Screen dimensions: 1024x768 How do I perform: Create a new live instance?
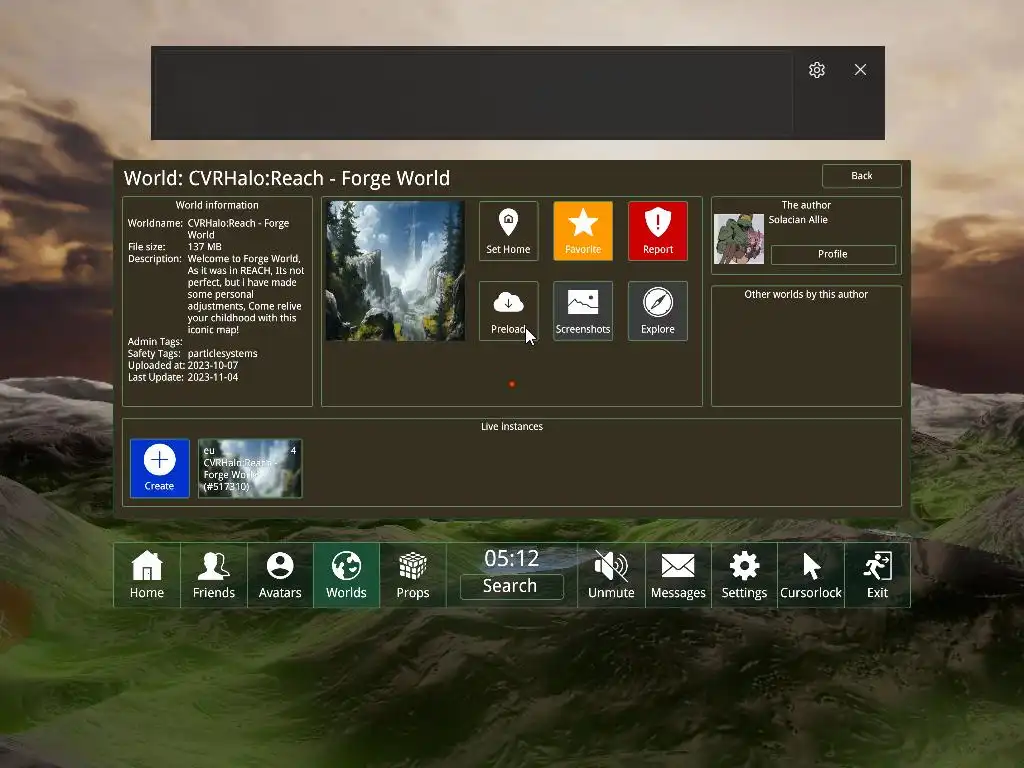(x=159, y=468)
